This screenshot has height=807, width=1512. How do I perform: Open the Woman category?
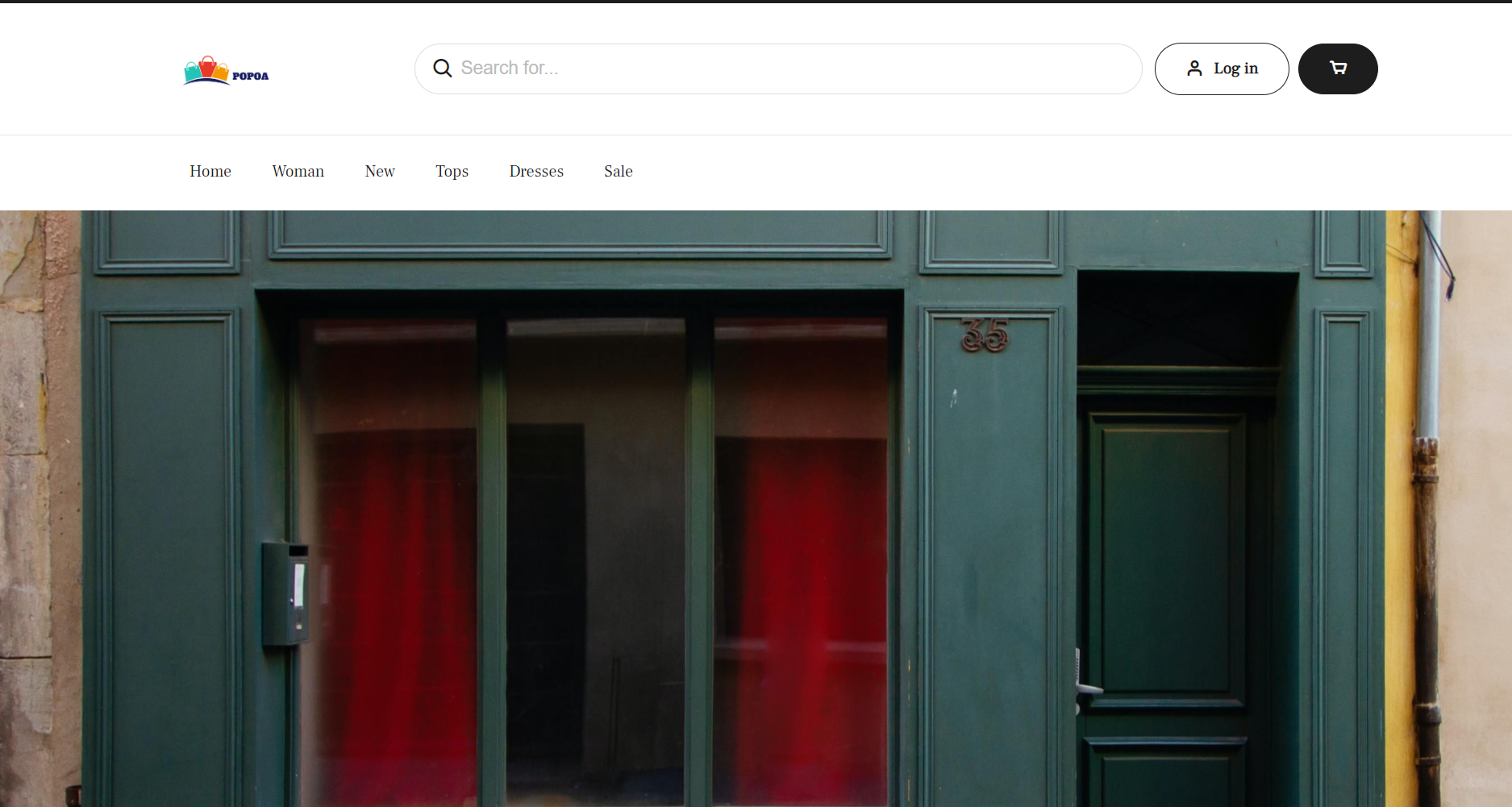pyautogui.click(x=298, y=171)
